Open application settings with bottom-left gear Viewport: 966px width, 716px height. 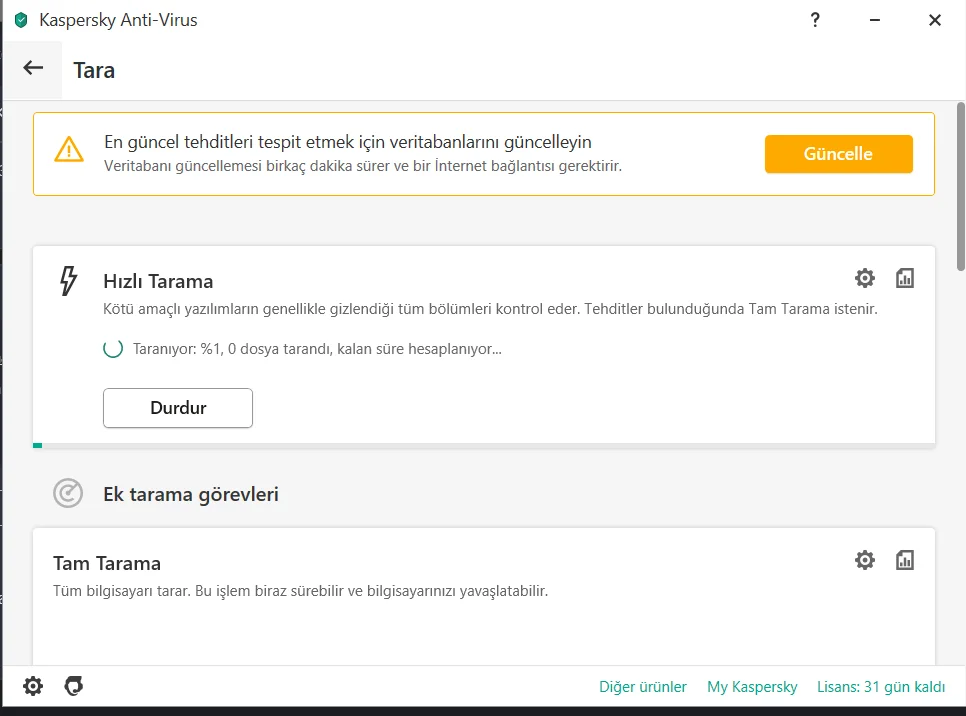(x=33, y=686)
